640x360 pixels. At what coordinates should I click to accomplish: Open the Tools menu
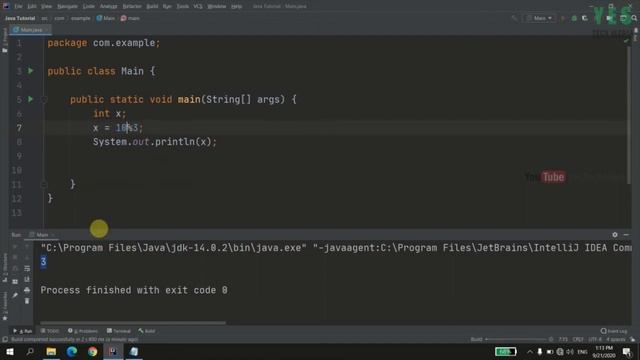point(182,6)
